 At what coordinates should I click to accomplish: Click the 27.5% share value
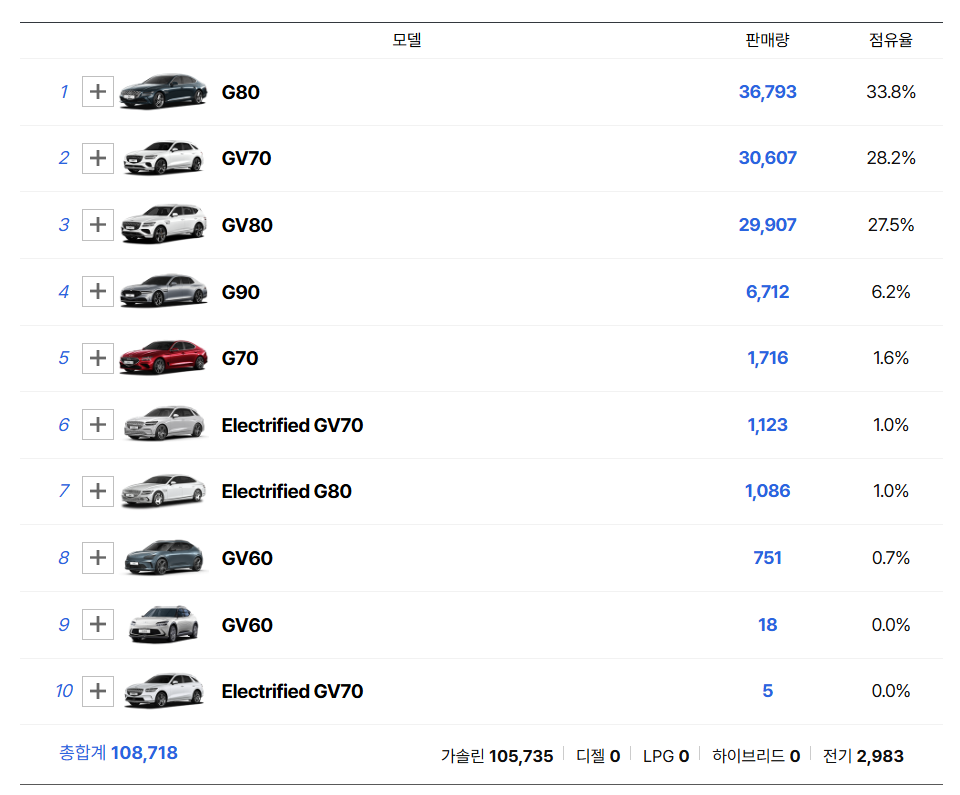[x=891, y=225]
